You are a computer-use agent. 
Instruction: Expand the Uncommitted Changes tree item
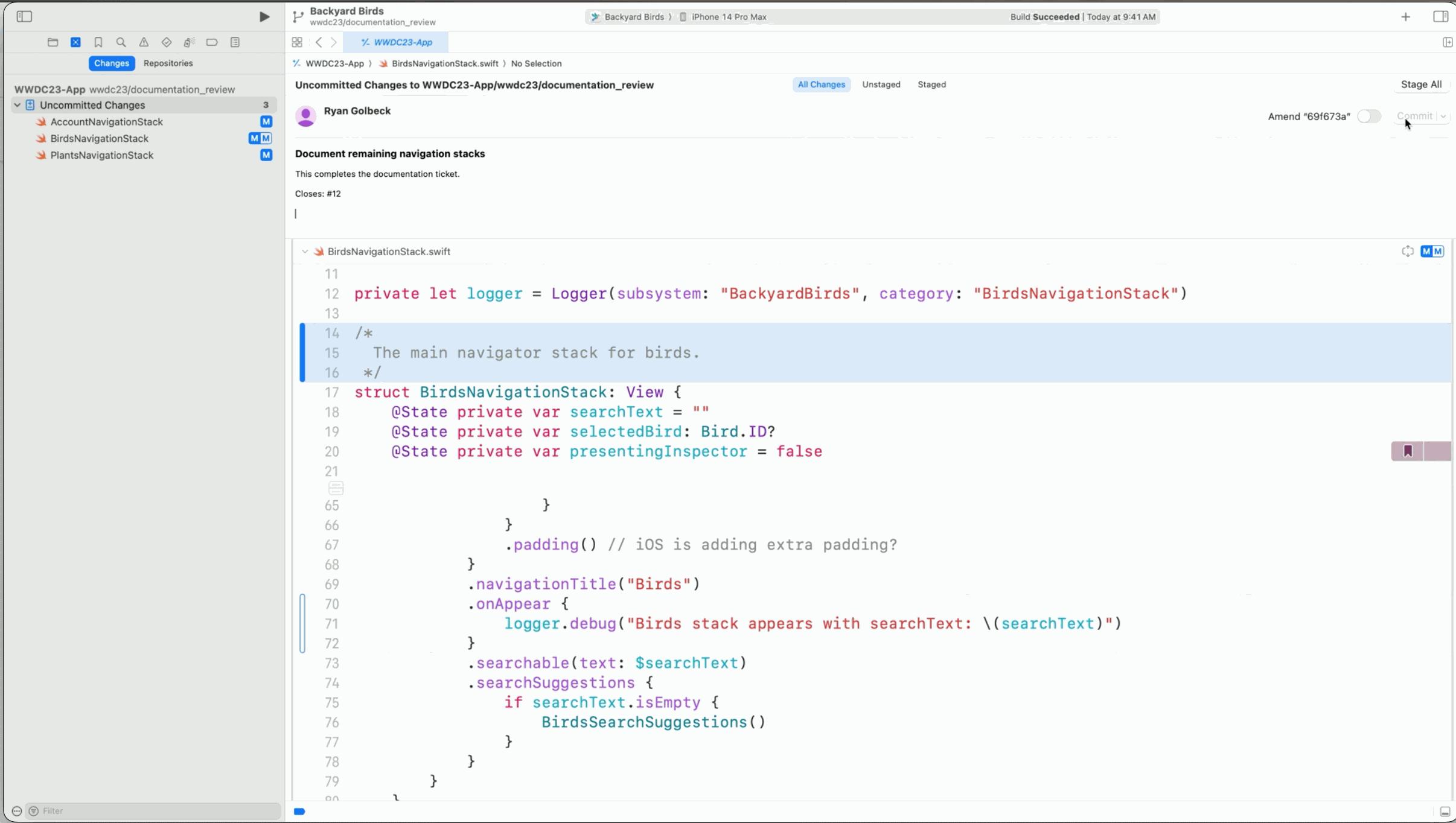16,105
